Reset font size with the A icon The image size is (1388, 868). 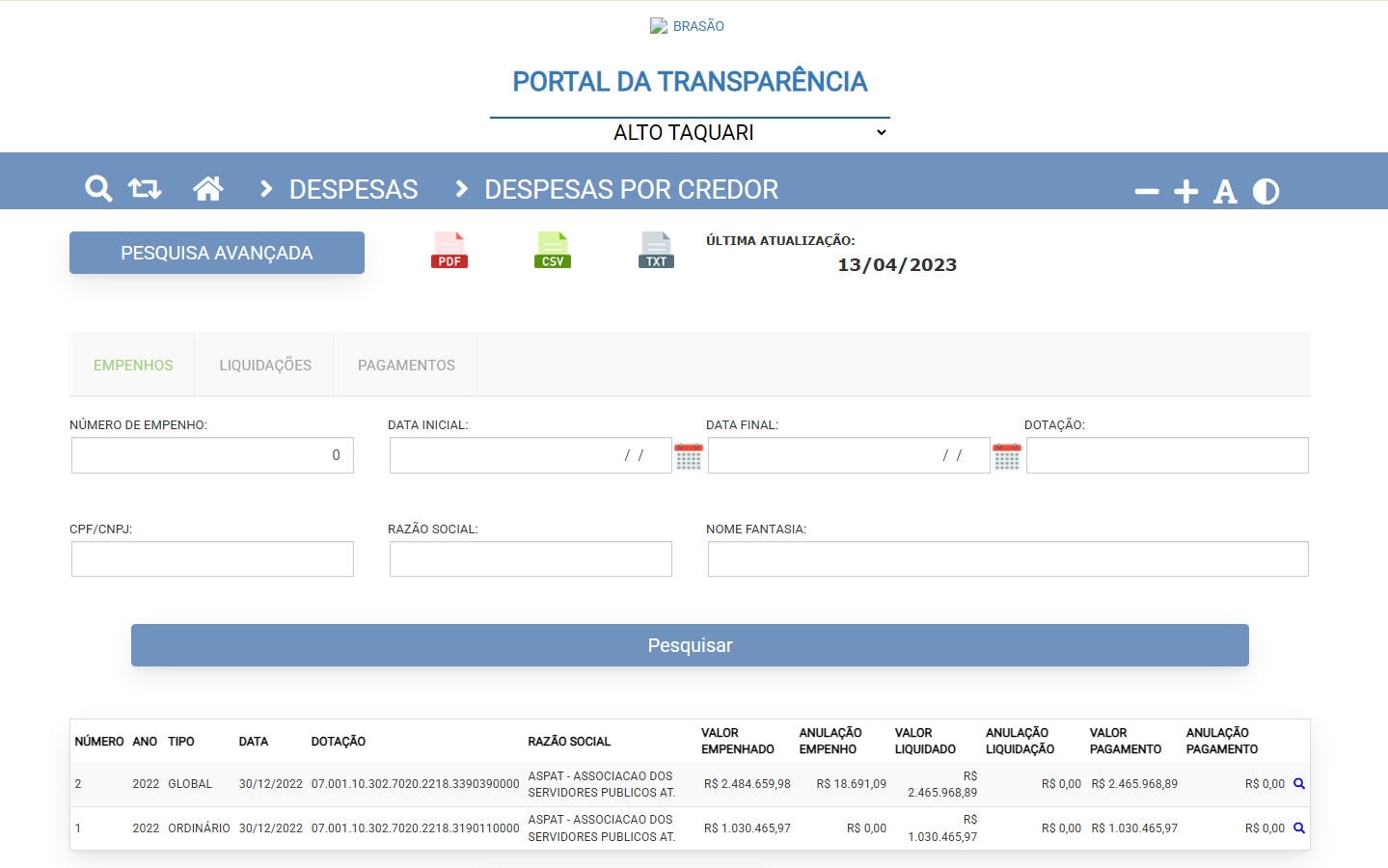[x=1225, y=192]
